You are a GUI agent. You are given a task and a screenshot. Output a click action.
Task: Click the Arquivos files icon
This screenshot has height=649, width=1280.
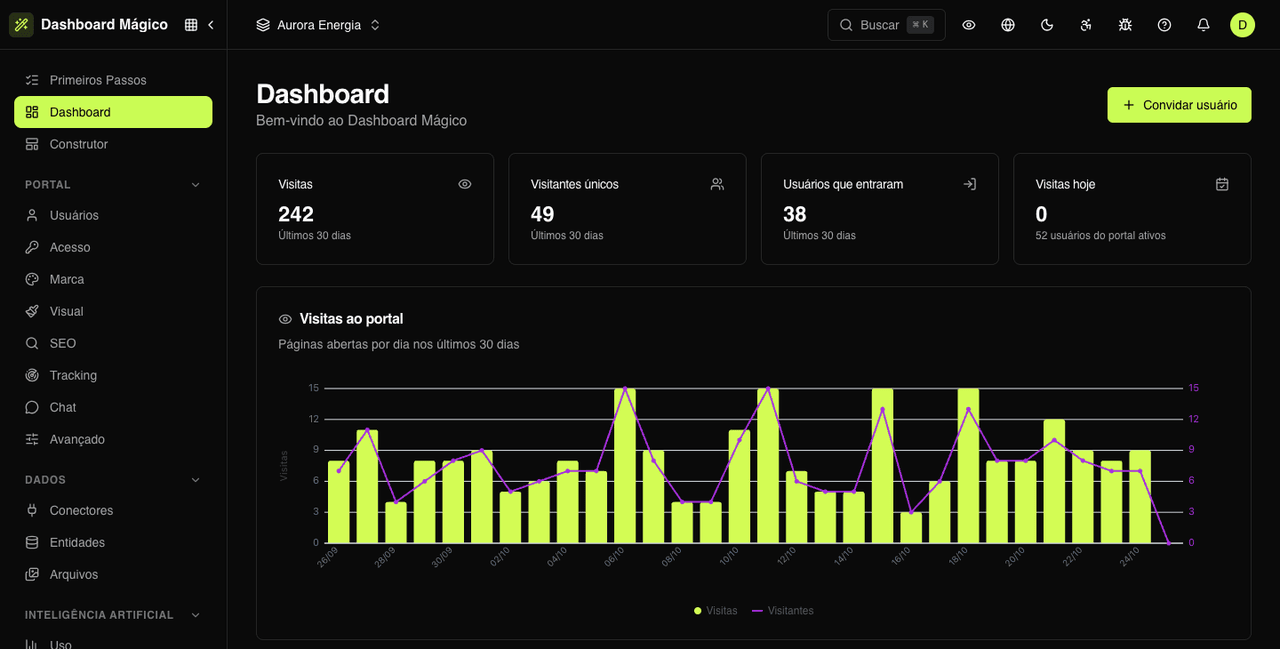click(32, 574)
